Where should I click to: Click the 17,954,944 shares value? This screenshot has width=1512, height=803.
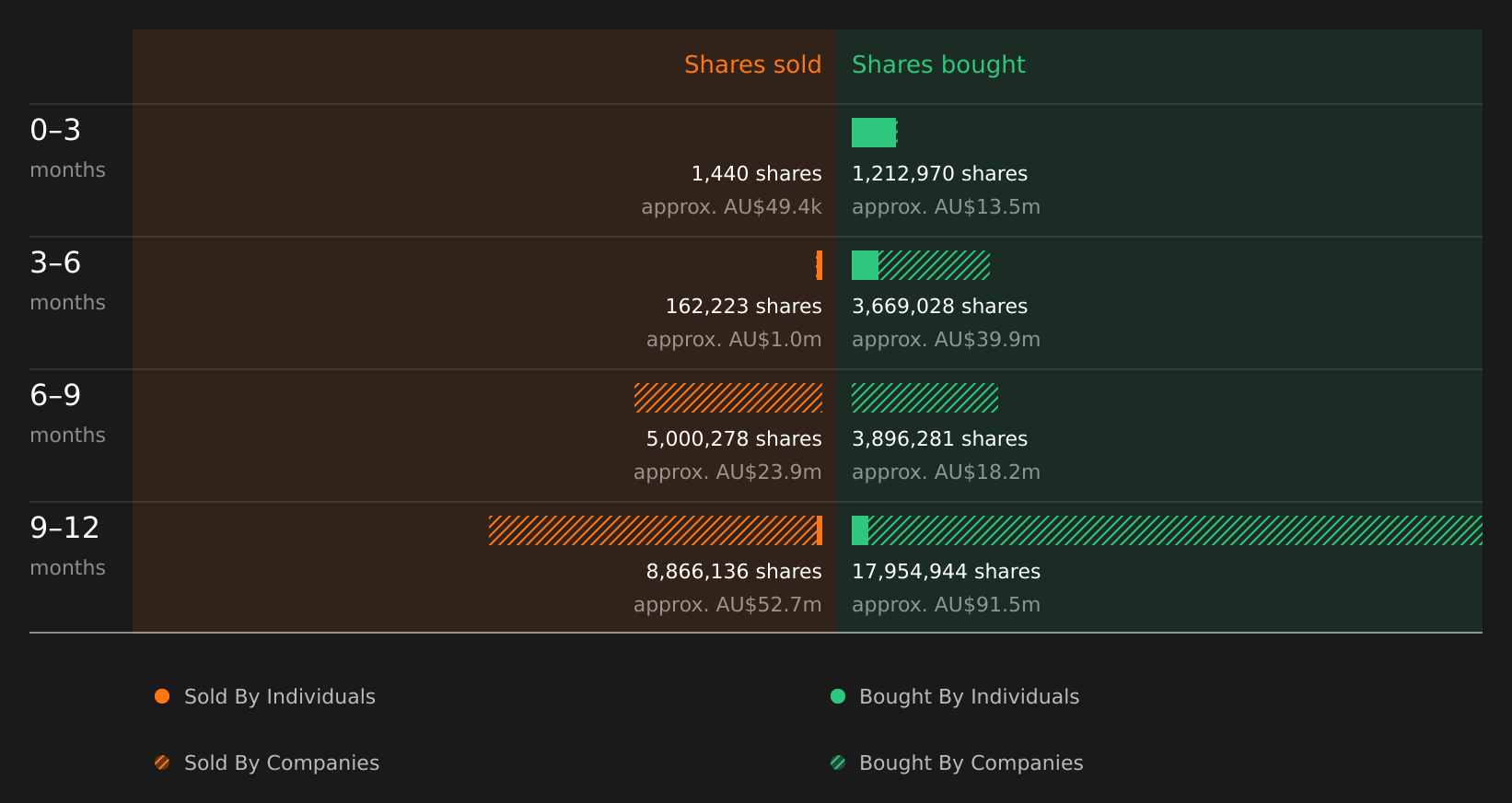tap(946, 571)
